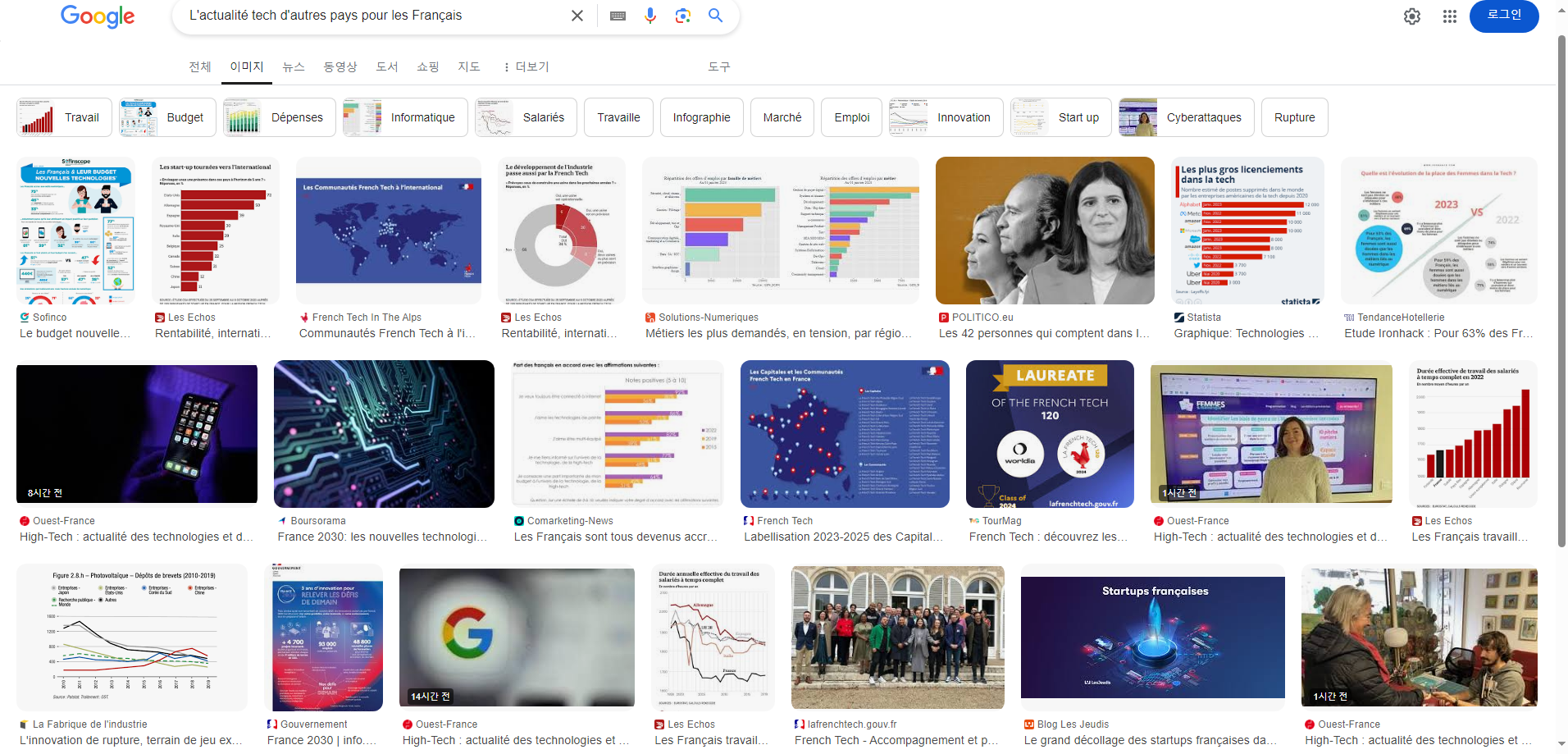Image resolution: width=1568 pixels, height=754 pixels.
Task: Open 'French Tech : découvrez les...' TourMag link
Action: click(x=1048, y=537)
